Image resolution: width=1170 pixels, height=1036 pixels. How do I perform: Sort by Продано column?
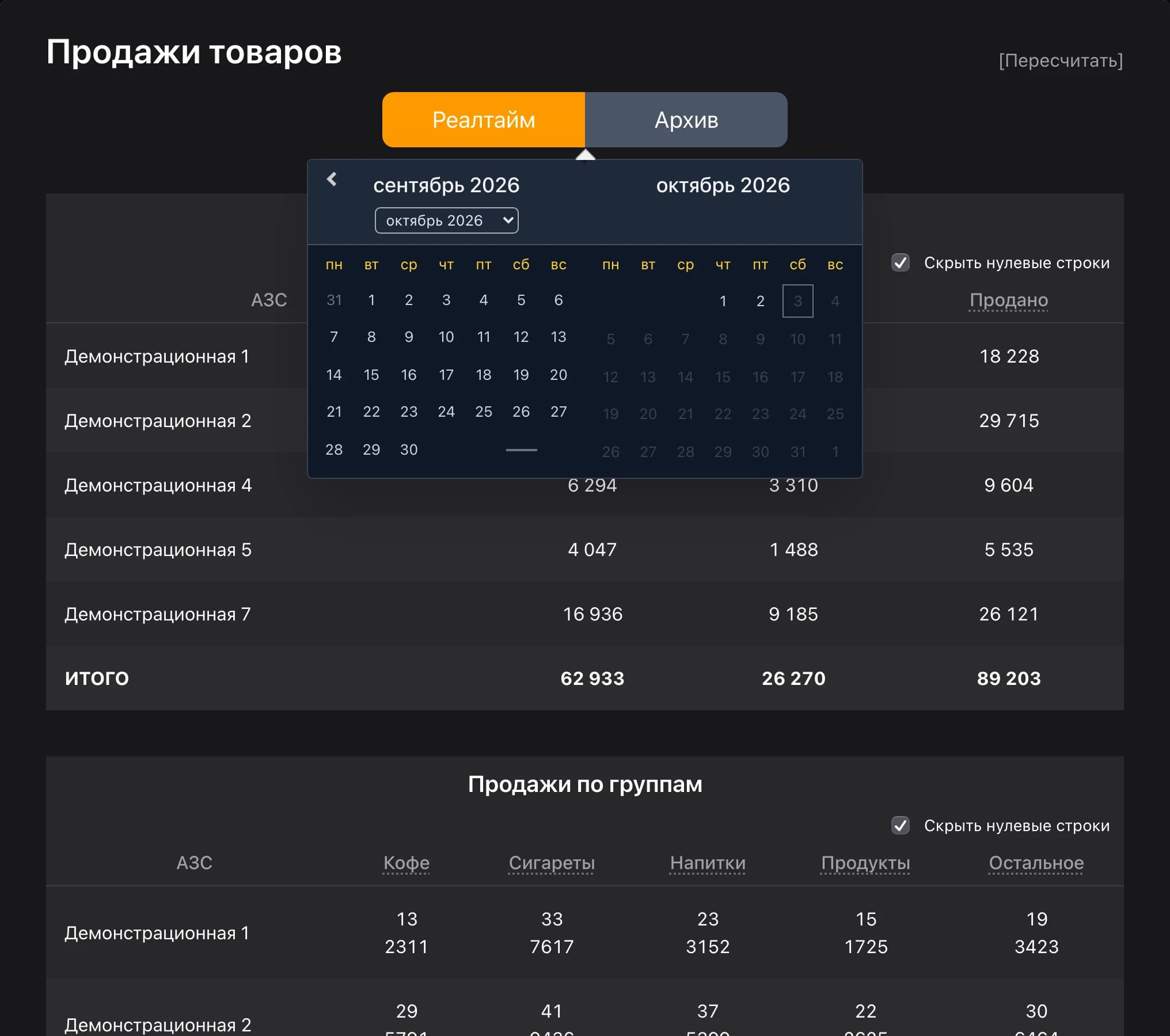(1009, 300)
